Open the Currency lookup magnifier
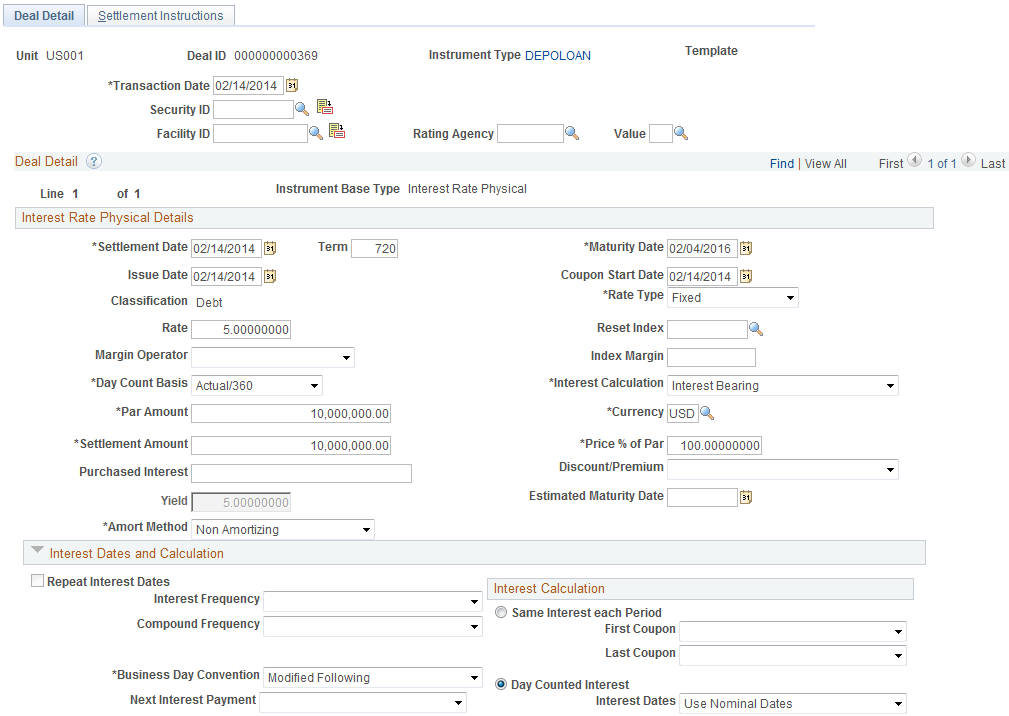Screen dimensions: 1009x716 [707, 413]
